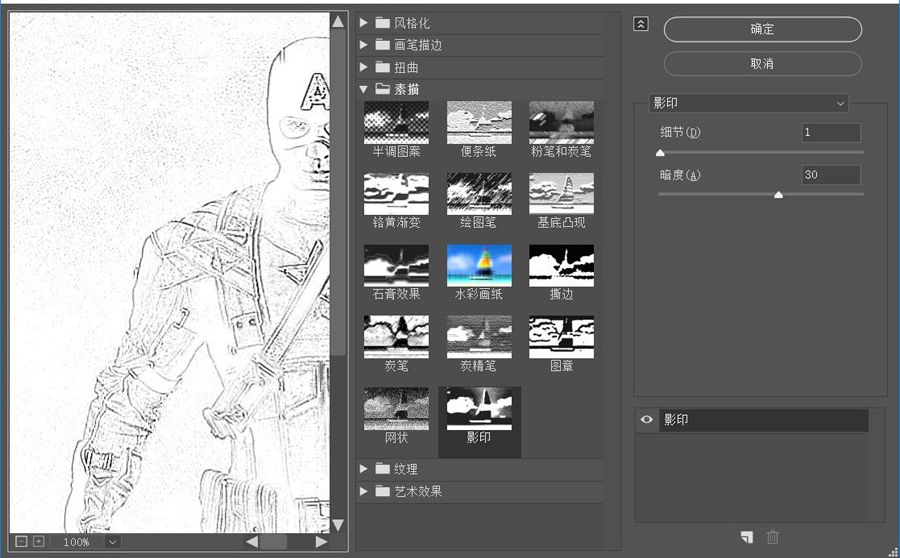Screen dimensions: 900x558
Task: Click the preview scroll down arrow
Action: click(338, 525)
